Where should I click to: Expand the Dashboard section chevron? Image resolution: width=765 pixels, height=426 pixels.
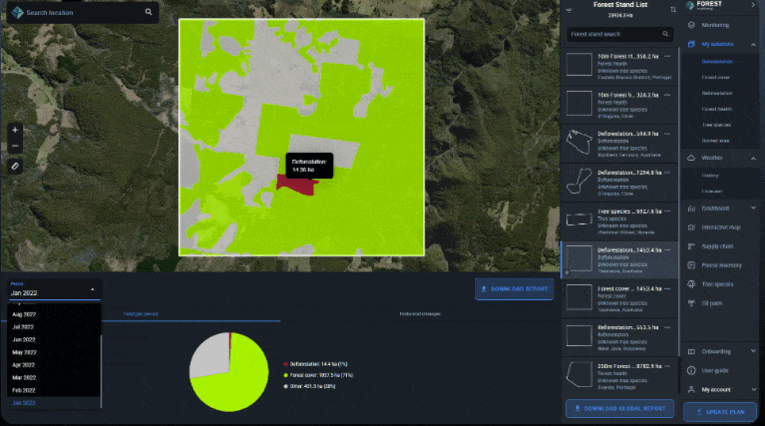click(x=753, y=208)
